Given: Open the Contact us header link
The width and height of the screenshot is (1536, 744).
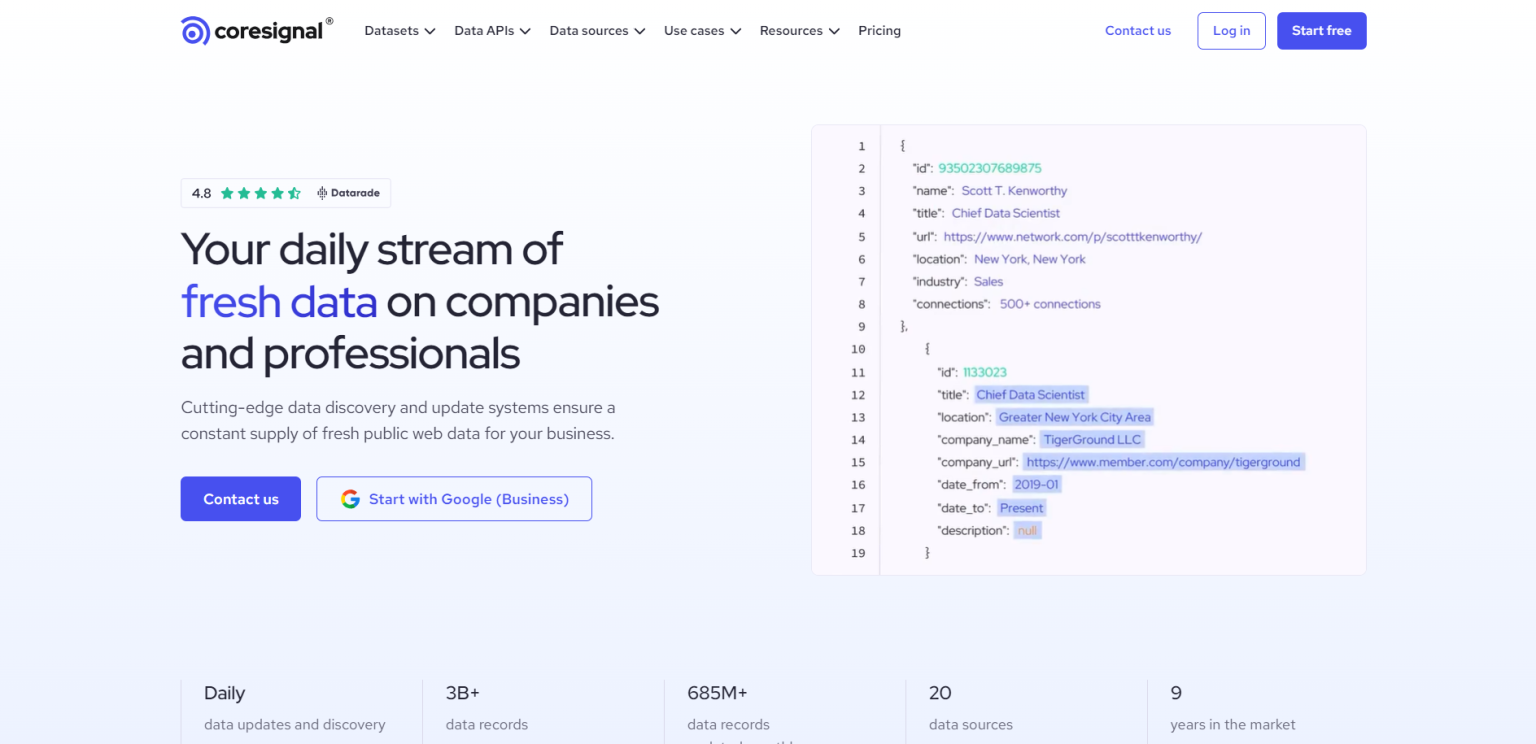Looking at the screenshot, I should [x=1138, y=30].
